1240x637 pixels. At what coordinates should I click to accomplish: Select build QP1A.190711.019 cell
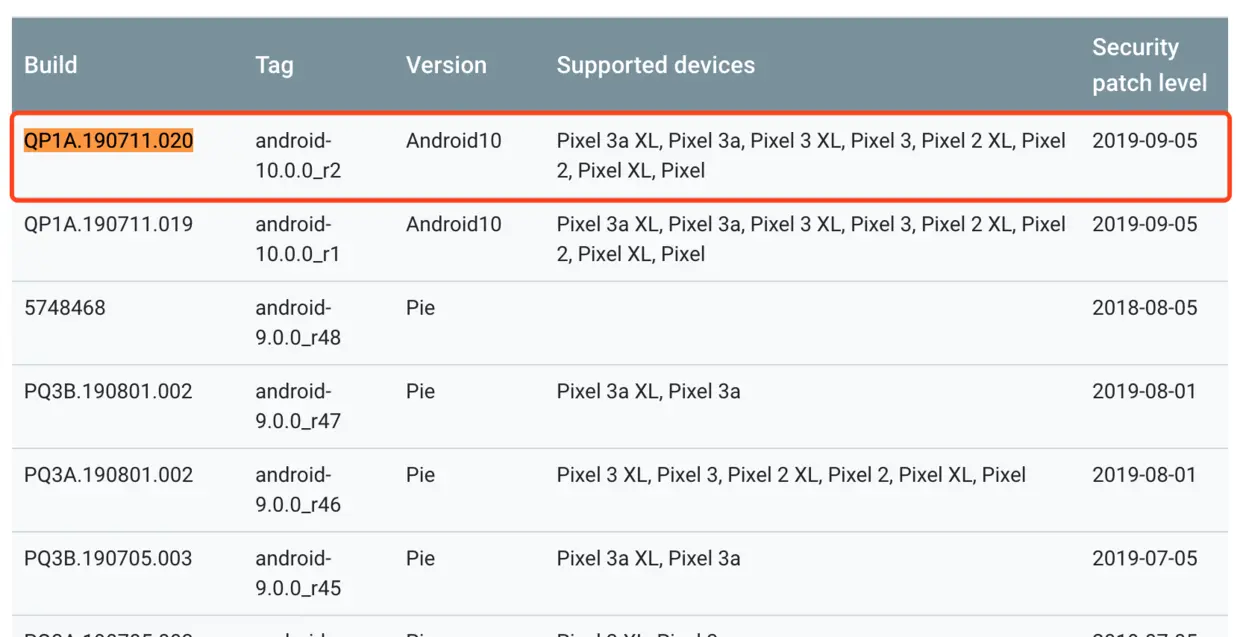coord(108,224)
